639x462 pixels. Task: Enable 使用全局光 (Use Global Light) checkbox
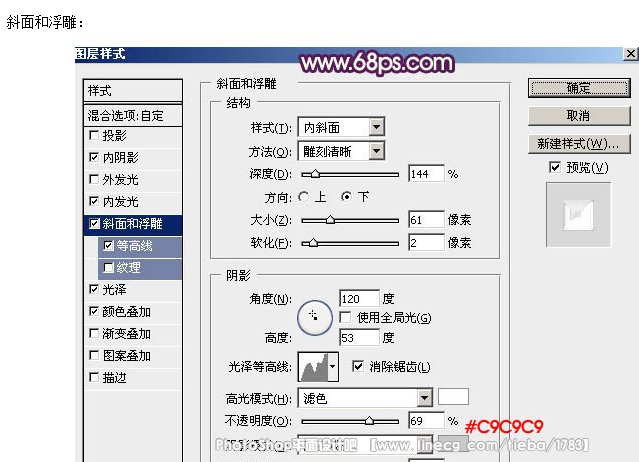tap(345, 318)
